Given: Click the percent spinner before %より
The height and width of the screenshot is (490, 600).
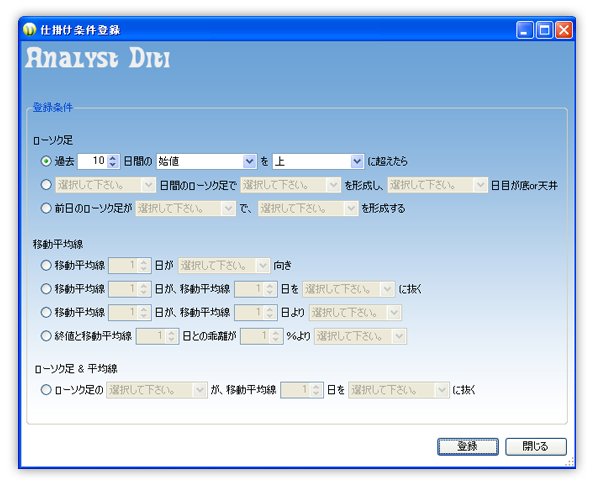Looking at the screenshot, I should pos(261,337).
